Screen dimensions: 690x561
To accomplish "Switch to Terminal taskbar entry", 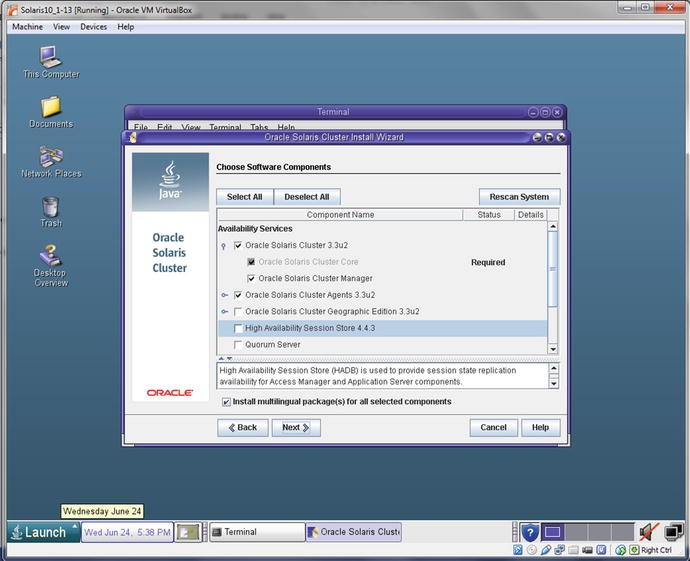I will (x=257, y=532).
